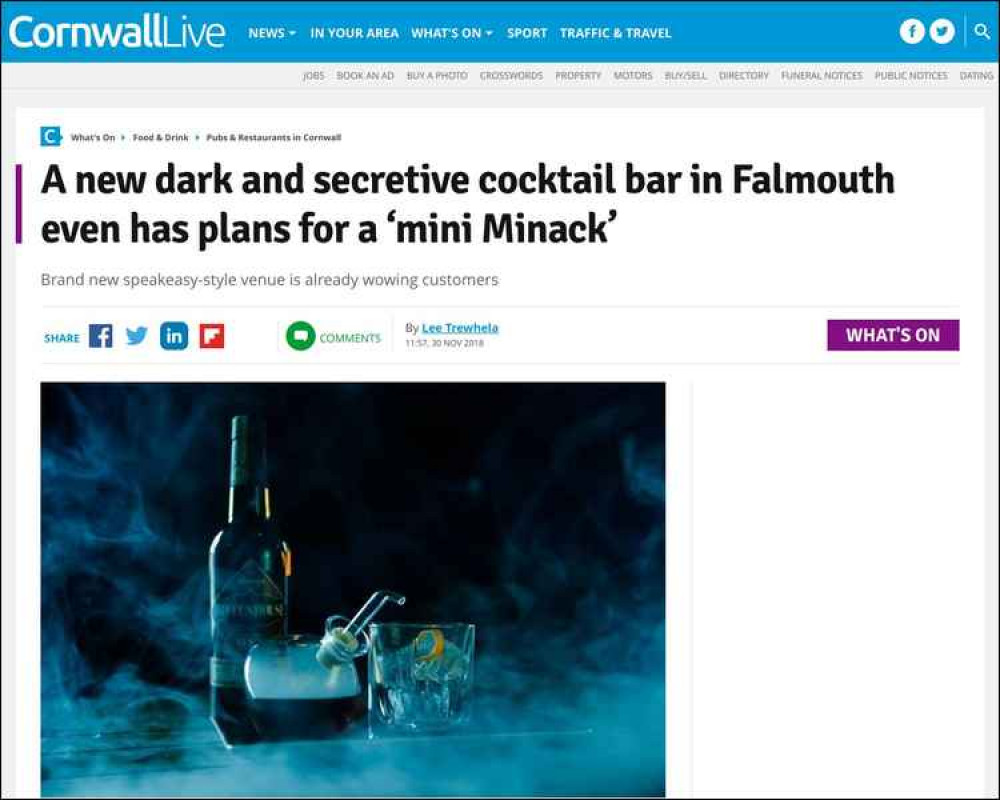Open Pubs & Restaurants in Cornwall breadcrumb
Viewport: 1000px width, 800px height.
point(274,137)
